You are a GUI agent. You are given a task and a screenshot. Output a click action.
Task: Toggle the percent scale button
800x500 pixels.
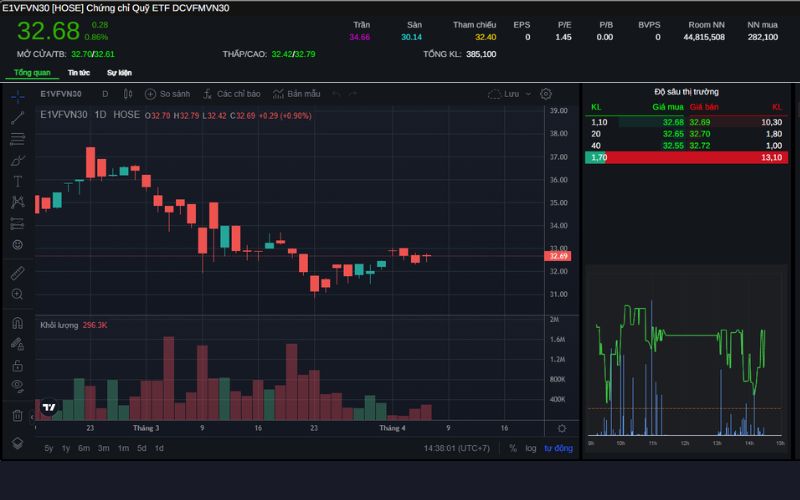513,448
